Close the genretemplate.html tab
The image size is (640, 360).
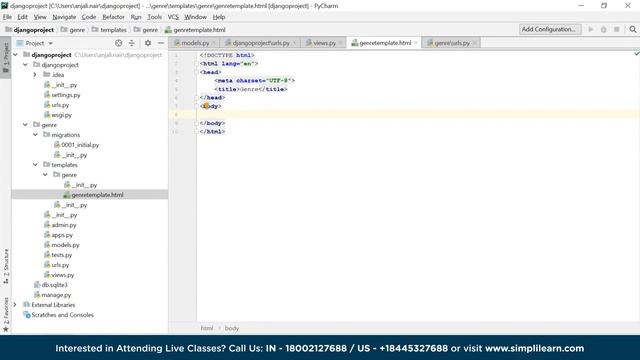tap(416, 43)
